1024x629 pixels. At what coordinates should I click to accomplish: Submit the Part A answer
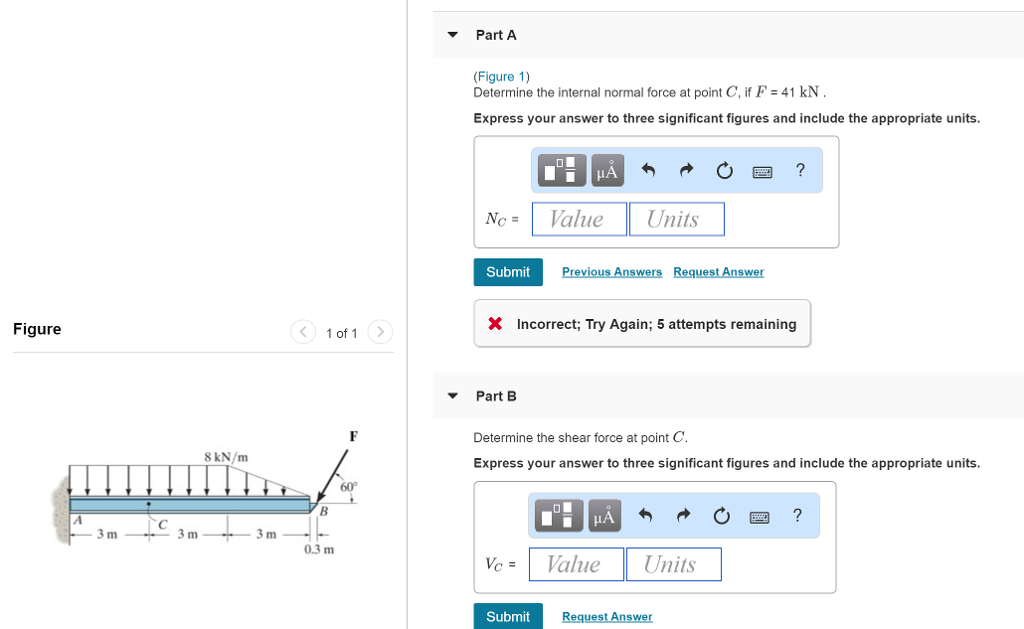point(508,272)
